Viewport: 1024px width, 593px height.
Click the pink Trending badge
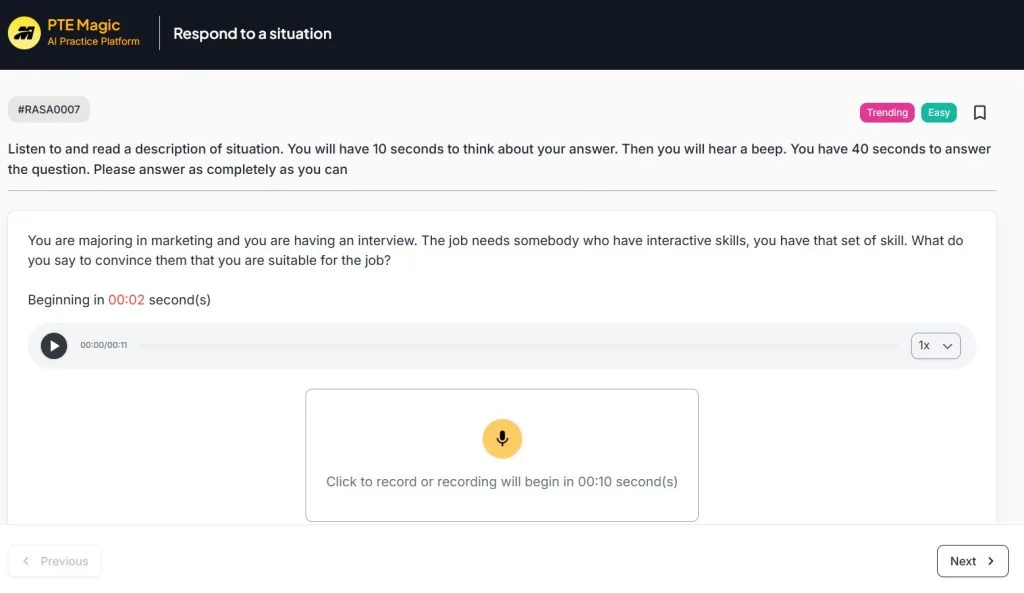pyautogui.click(x=887, y=113)
